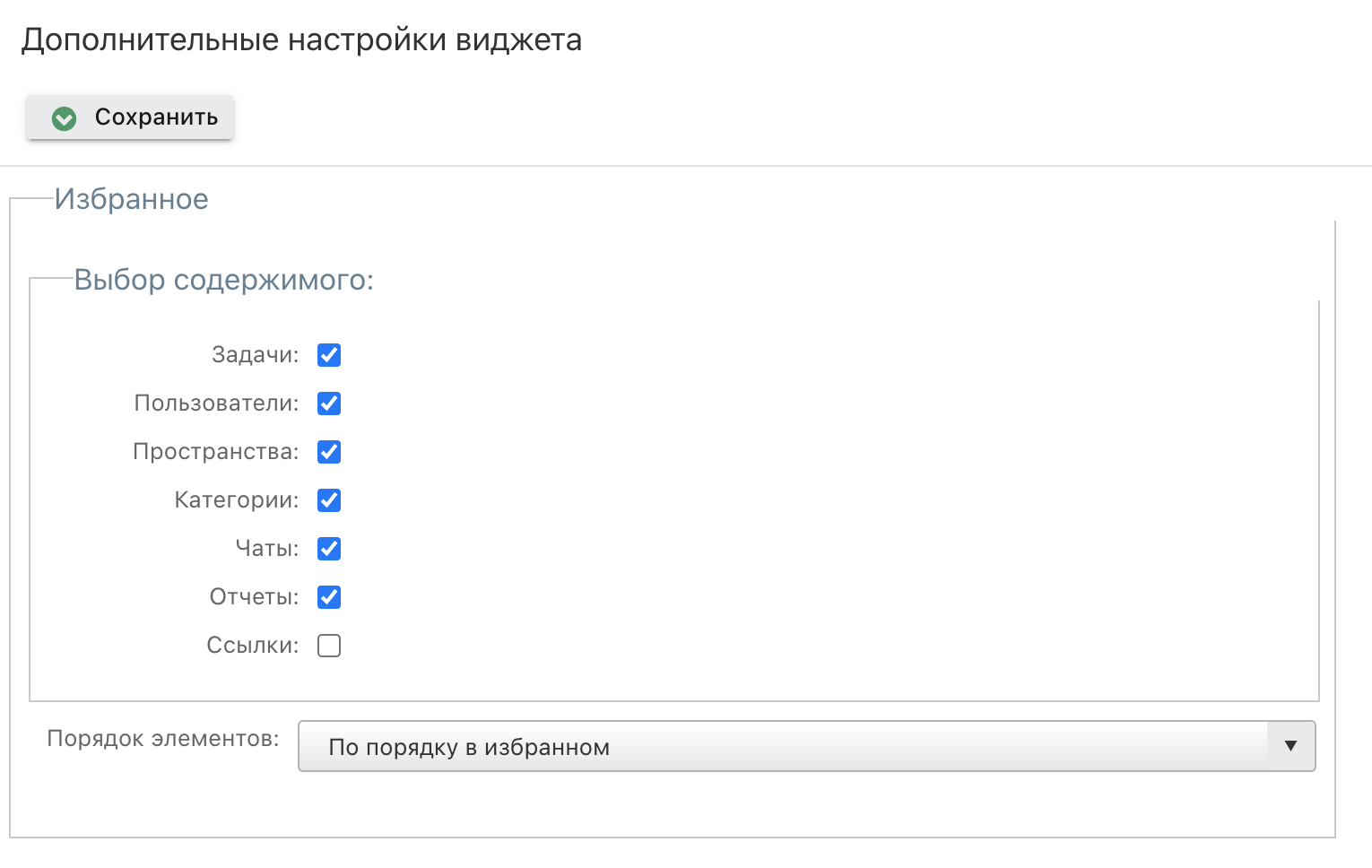Click the Пользователи: label
This screenshot has height=868, width=1372.
(x=217, y=404)
